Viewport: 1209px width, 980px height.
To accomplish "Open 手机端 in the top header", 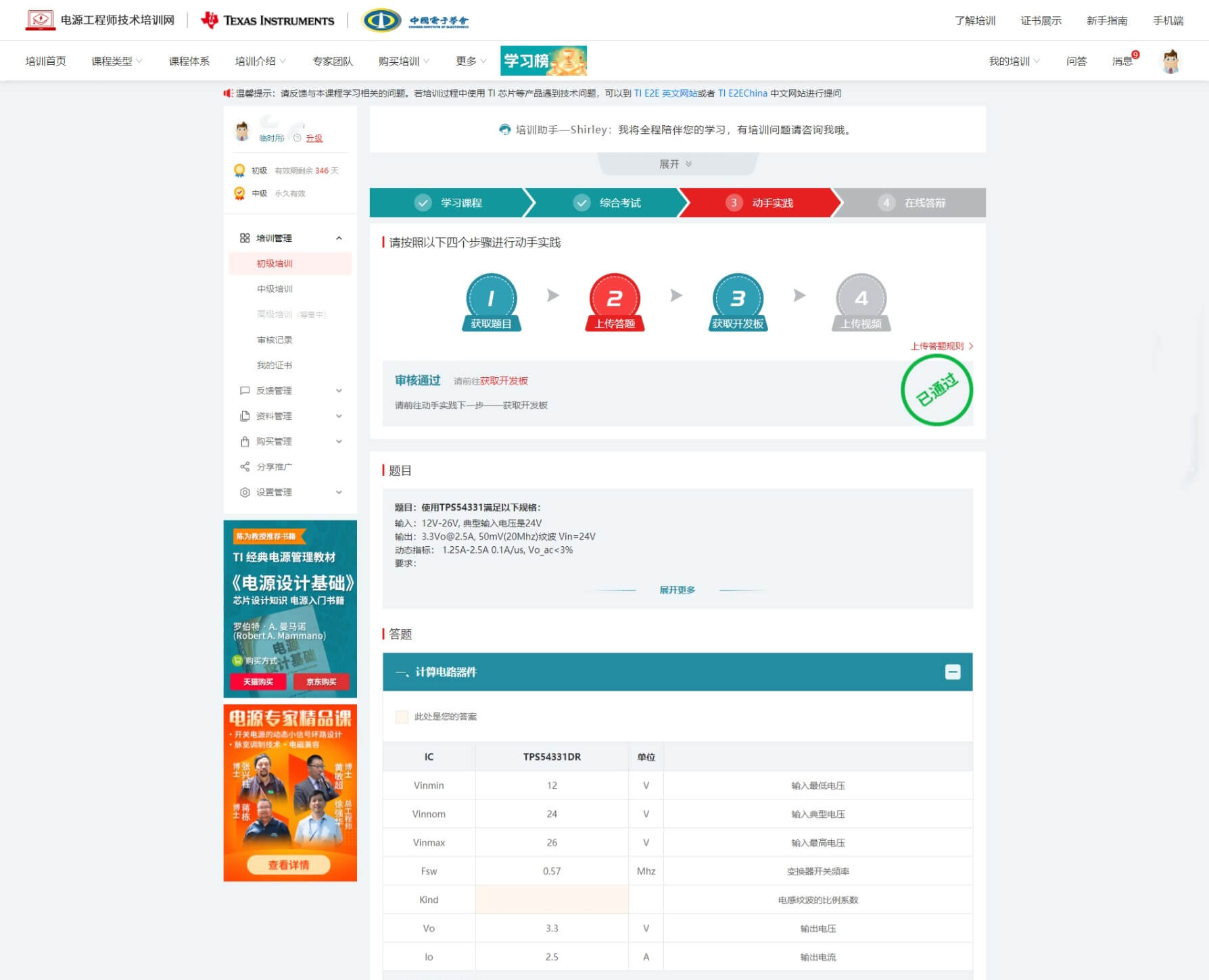I will click(1168, 20).
